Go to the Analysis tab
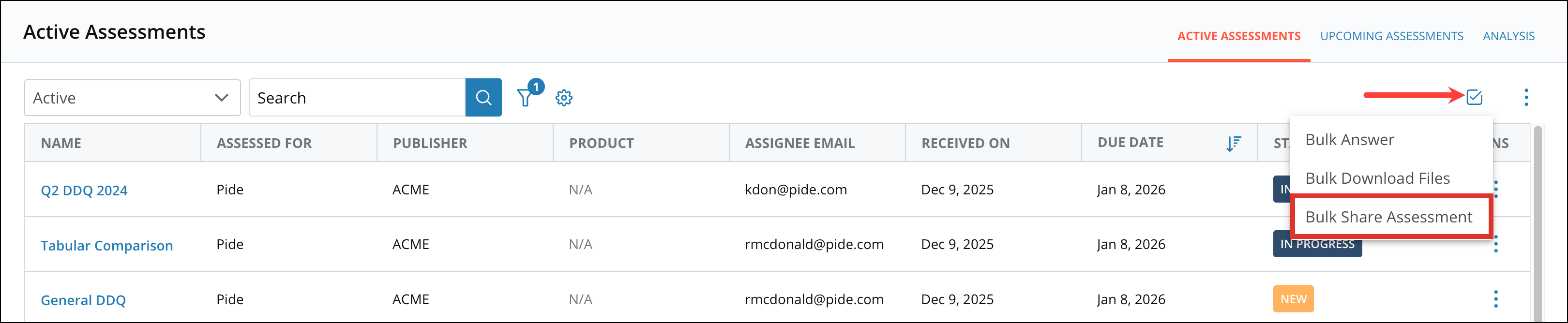 point(1508,36)
